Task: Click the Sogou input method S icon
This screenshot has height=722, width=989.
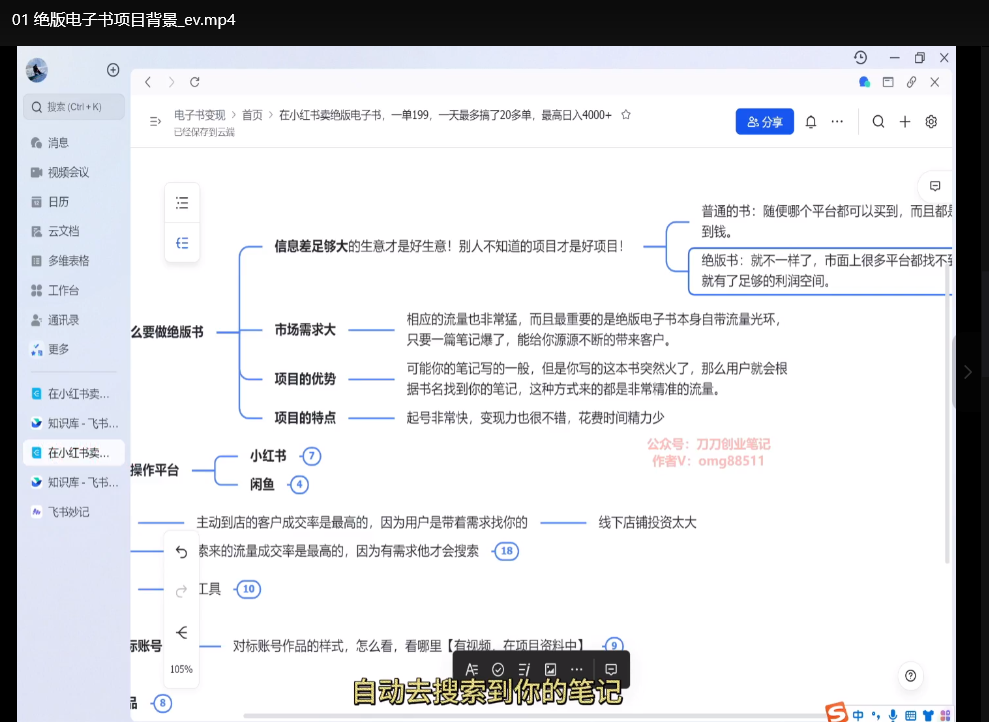Action: (836, 713)
